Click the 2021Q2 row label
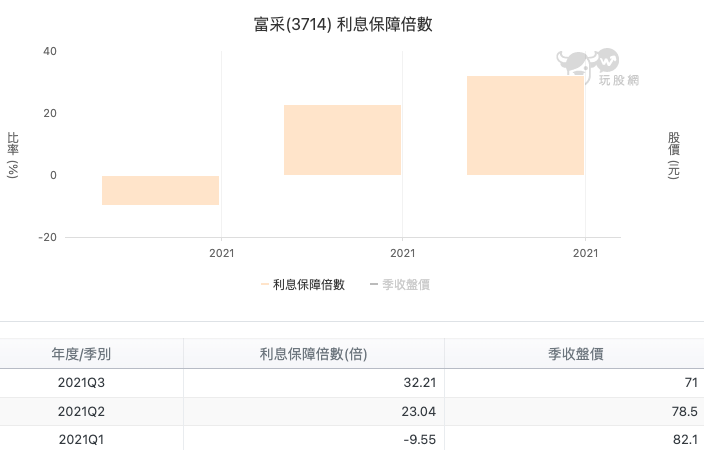 (81, 411)
